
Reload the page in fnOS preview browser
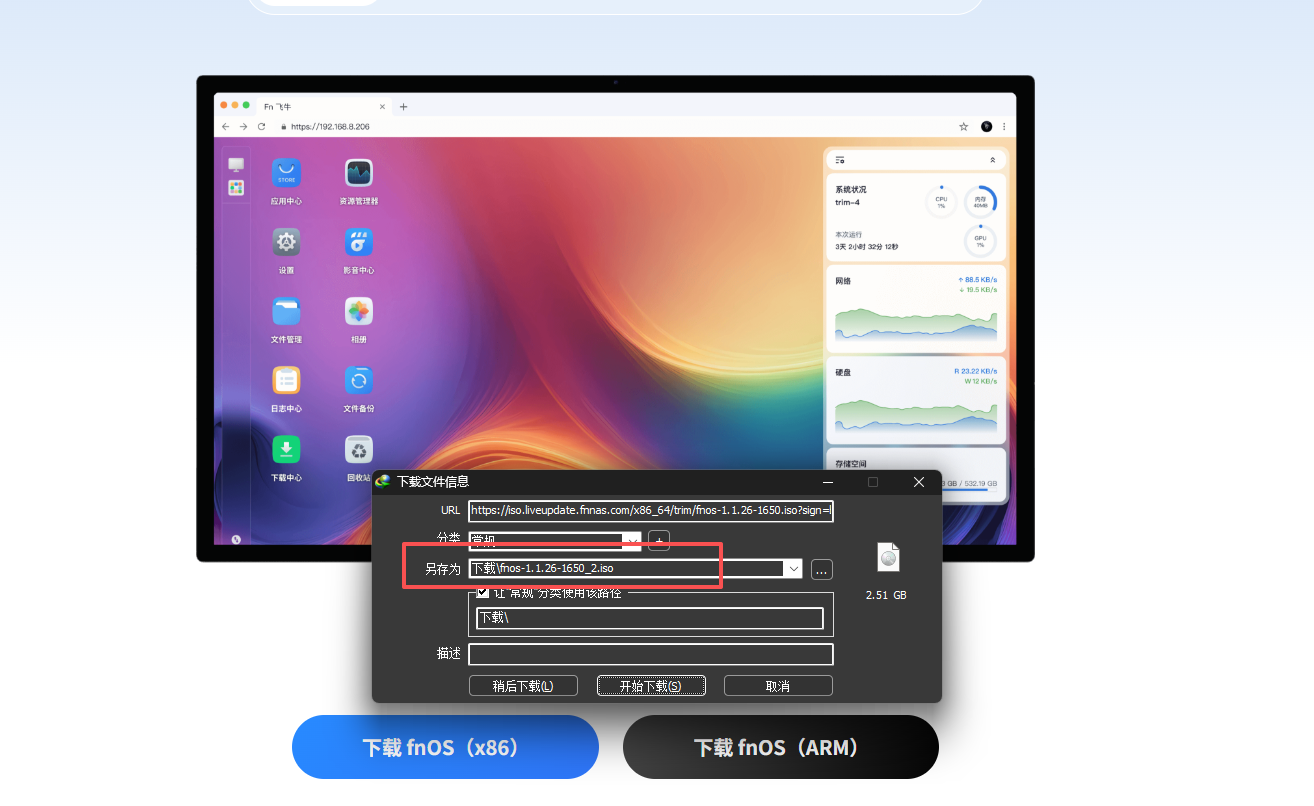click(x=262, y=127)
